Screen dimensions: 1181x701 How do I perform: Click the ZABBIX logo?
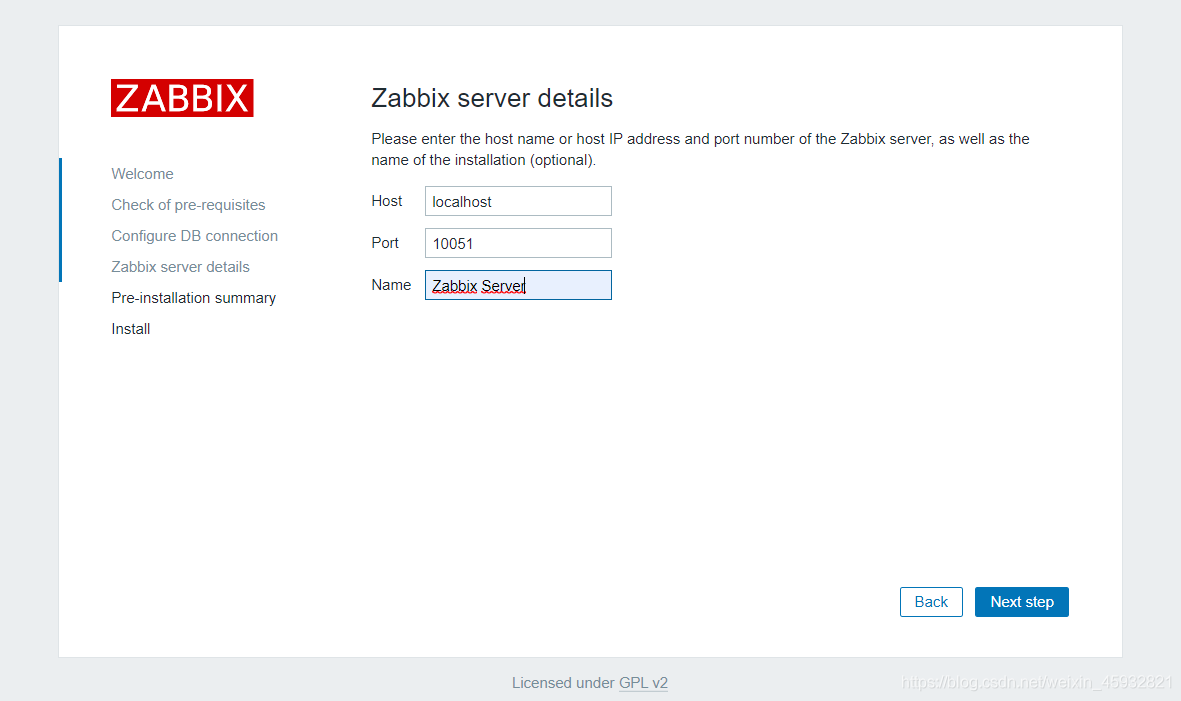coord(182,98)
